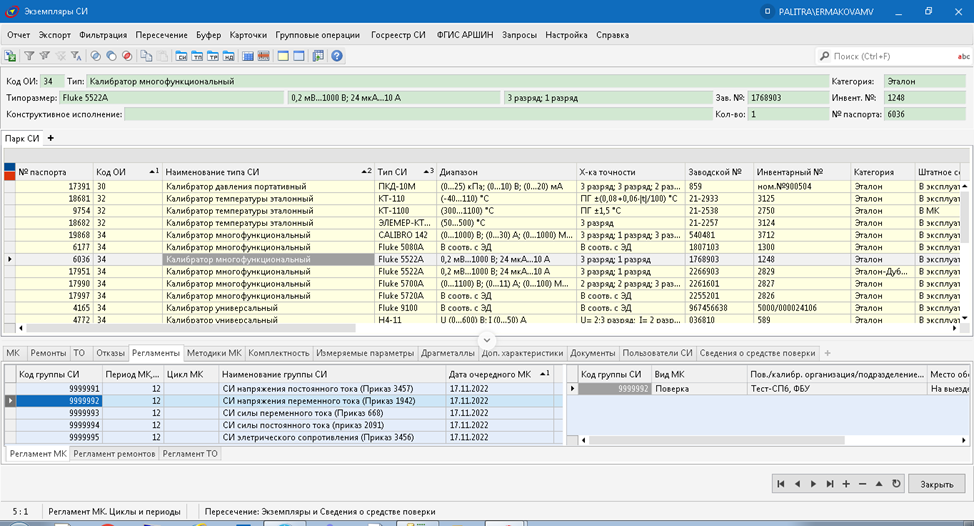
Task: Open the Измеряемые параметры tab
Action: (x=365, y=353)
